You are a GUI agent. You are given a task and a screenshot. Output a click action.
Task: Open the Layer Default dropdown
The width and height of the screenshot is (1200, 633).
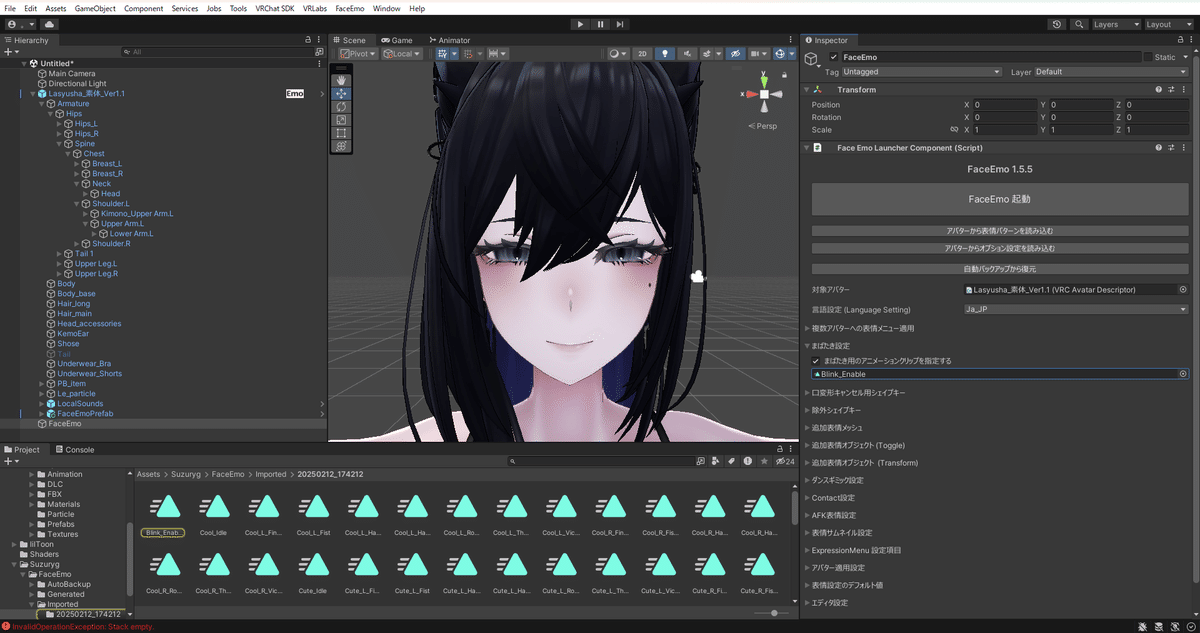click(x=1111, y=72)
